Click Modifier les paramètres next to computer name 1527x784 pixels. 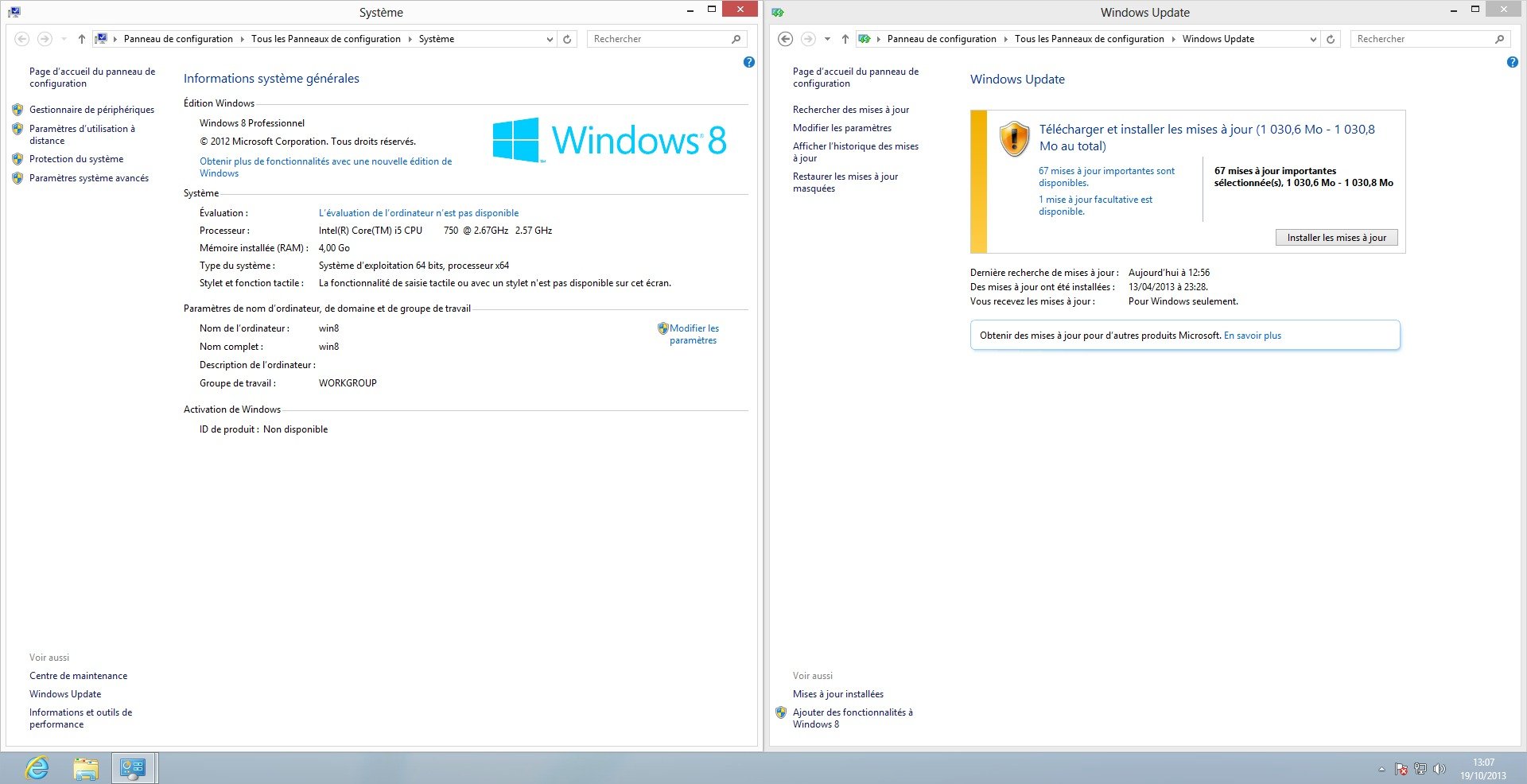point(694,334)
